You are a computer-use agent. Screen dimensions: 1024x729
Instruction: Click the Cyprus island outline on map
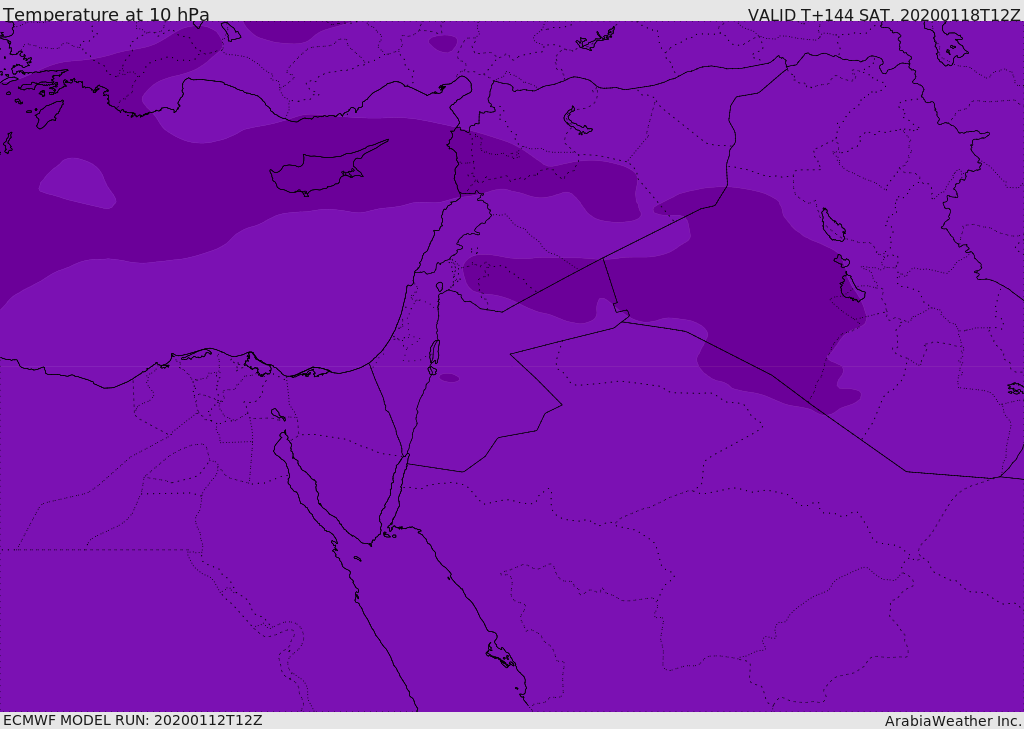coord(328,169)
